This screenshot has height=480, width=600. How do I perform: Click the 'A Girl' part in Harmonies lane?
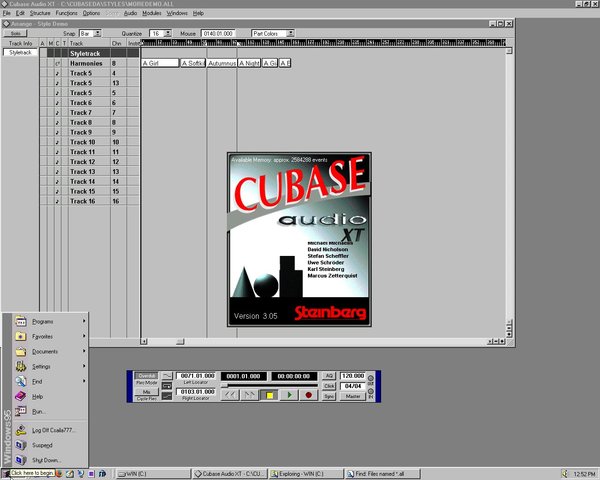(x=160, y=63)
